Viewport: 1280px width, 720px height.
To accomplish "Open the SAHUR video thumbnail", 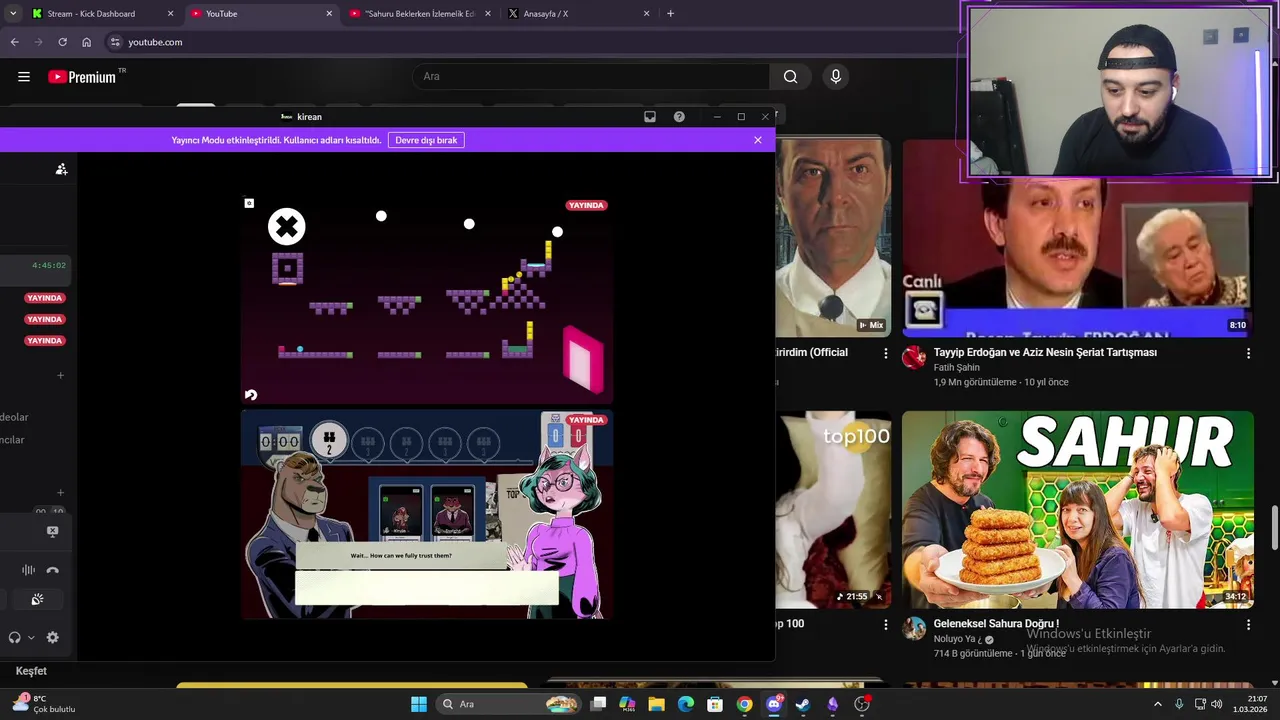I will point(1078,509).
